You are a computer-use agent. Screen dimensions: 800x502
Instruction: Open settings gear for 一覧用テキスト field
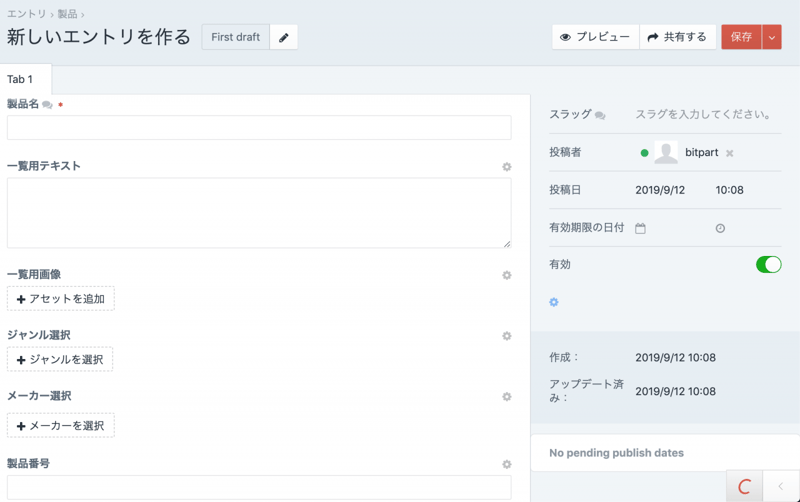tap(507, 167)
